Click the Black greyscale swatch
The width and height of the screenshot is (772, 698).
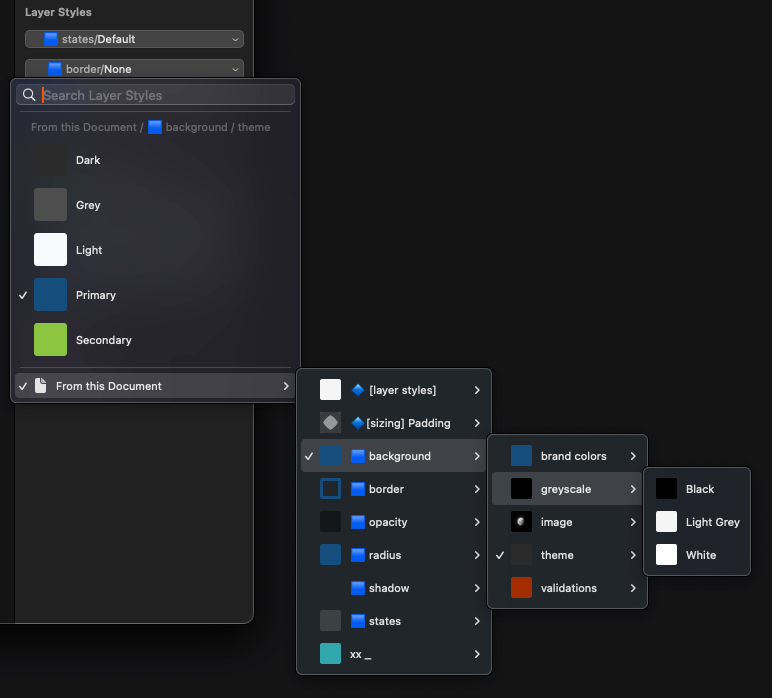(666, 489)
